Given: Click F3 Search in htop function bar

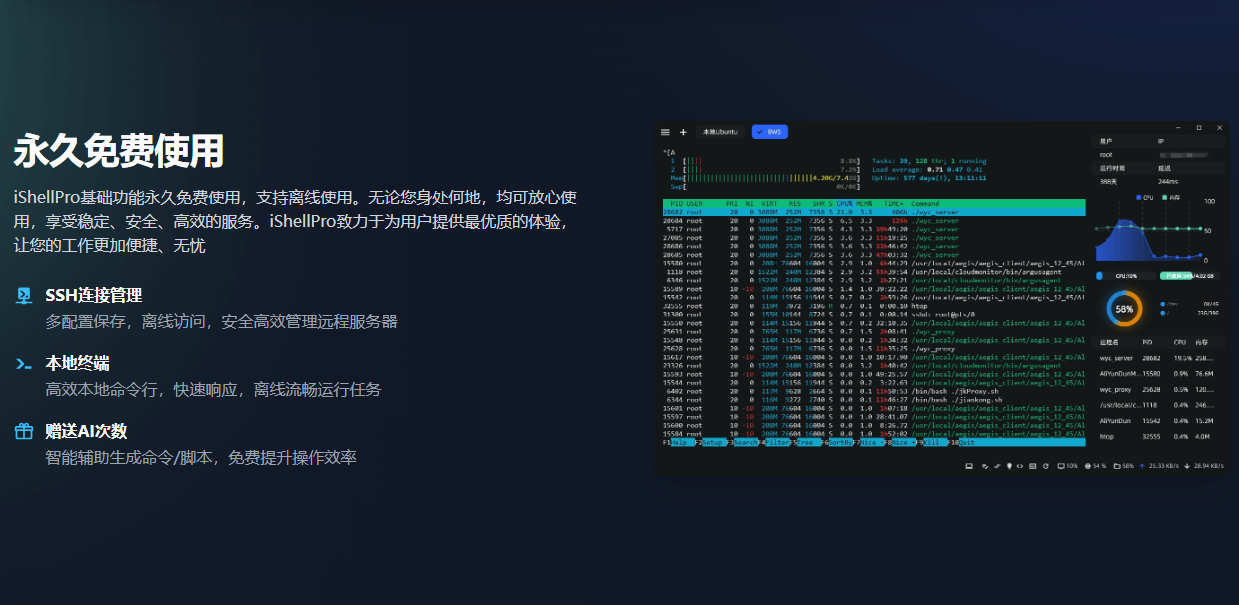Looking at the screenshot, I should tap(742, 442).
